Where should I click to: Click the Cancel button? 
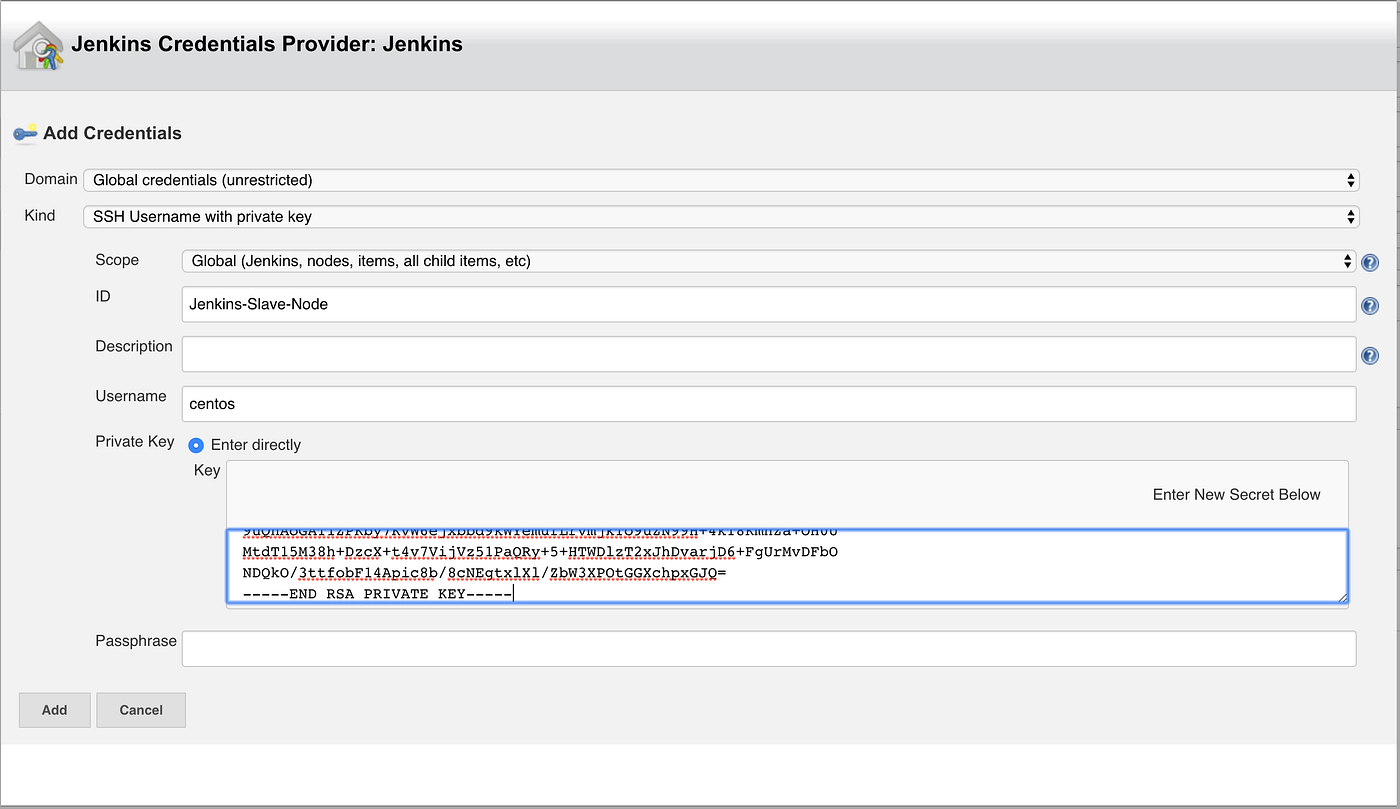(140, 709)
